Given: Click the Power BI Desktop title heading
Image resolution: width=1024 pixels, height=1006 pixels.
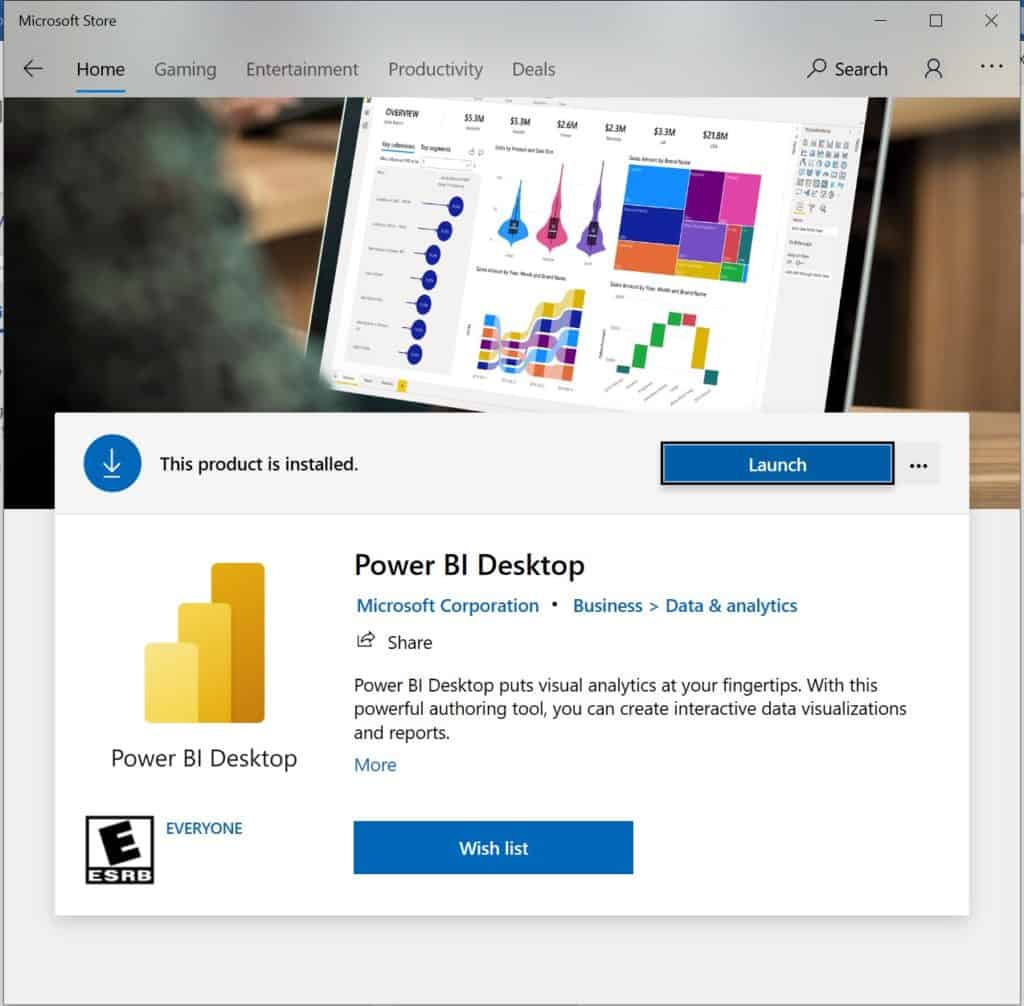Looking at the screenshot, I should pos(469,565).
